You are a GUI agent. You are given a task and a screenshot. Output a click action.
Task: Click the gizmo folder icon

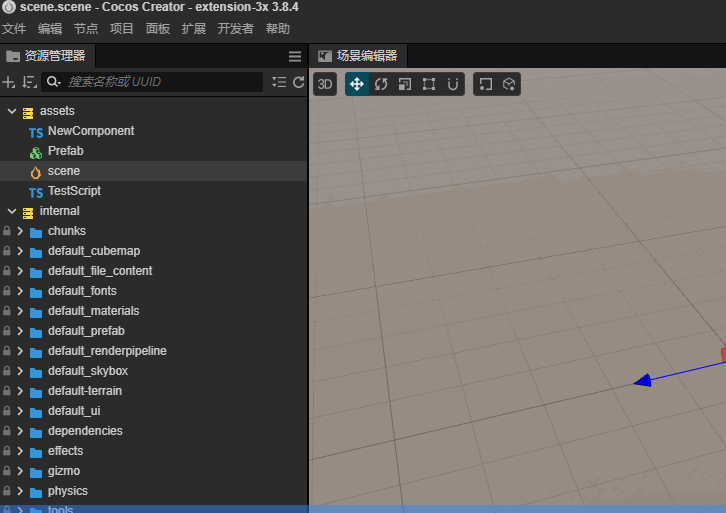pyautogui.click(x=36, y=472)
